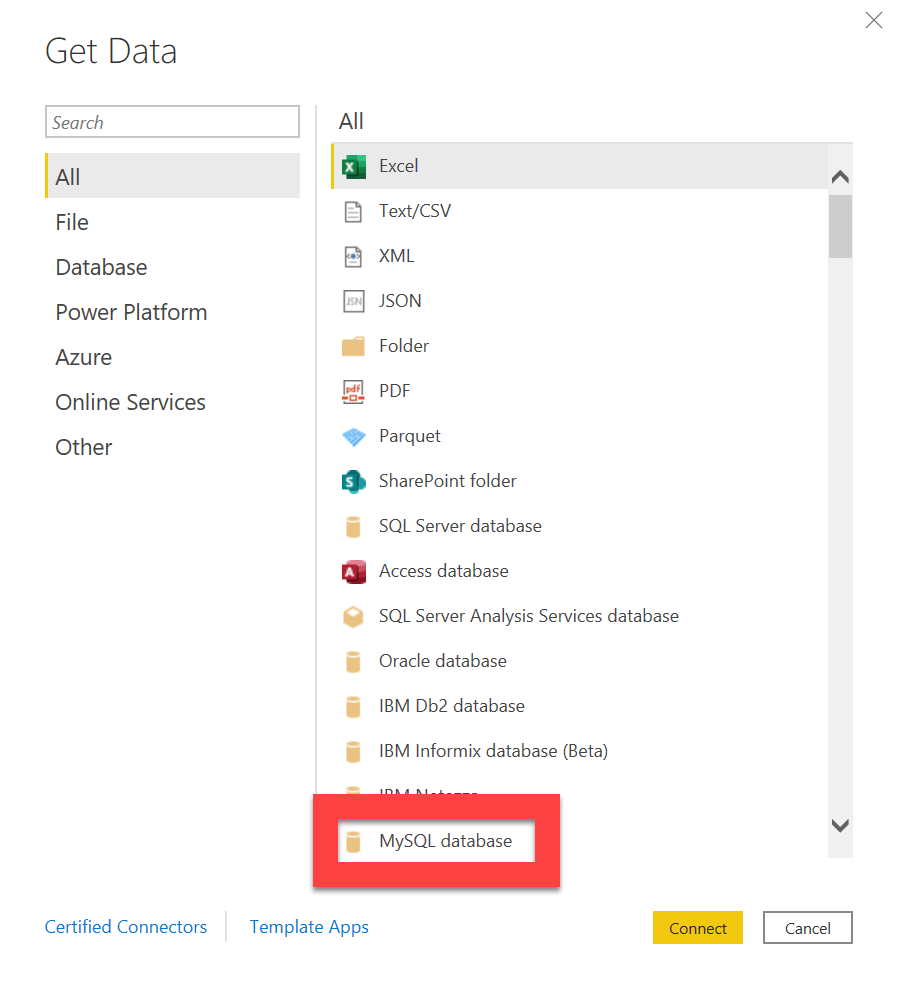898x987 pixels.
Task: Pick the XML connector
Action: tap(397, 255)
